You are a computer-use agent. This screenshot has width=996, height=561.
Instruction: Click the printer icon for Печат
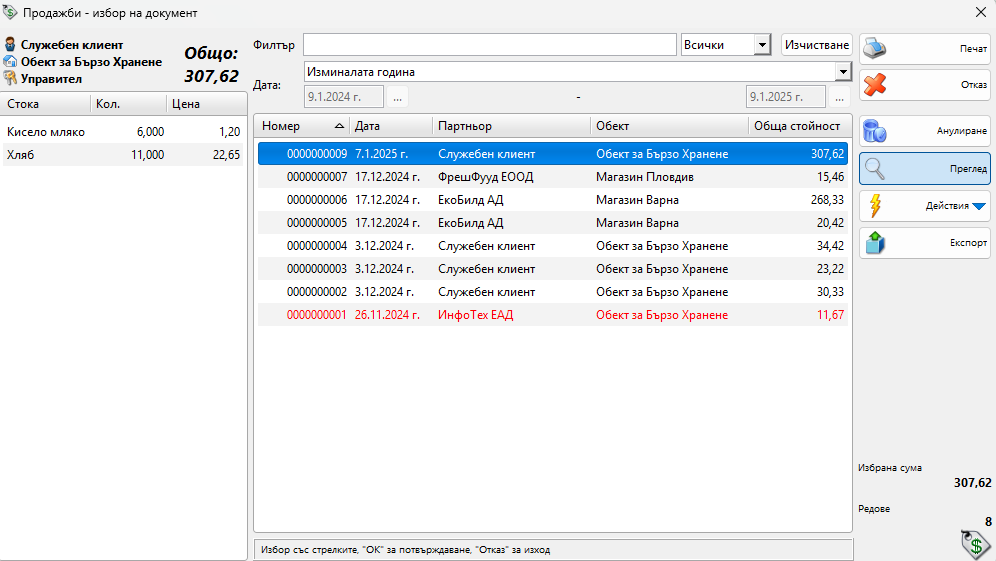click(875, 48)
